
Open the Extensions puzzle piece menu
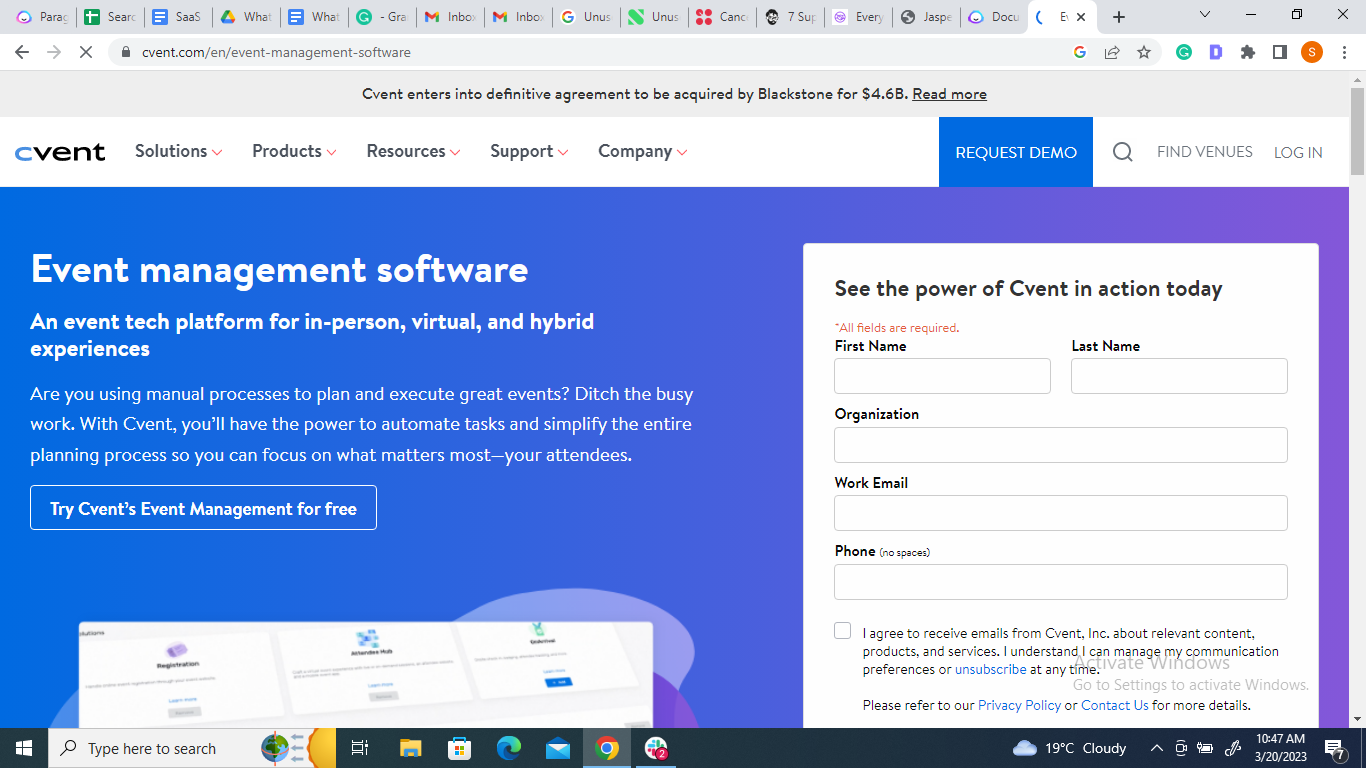pos(1248,52)
